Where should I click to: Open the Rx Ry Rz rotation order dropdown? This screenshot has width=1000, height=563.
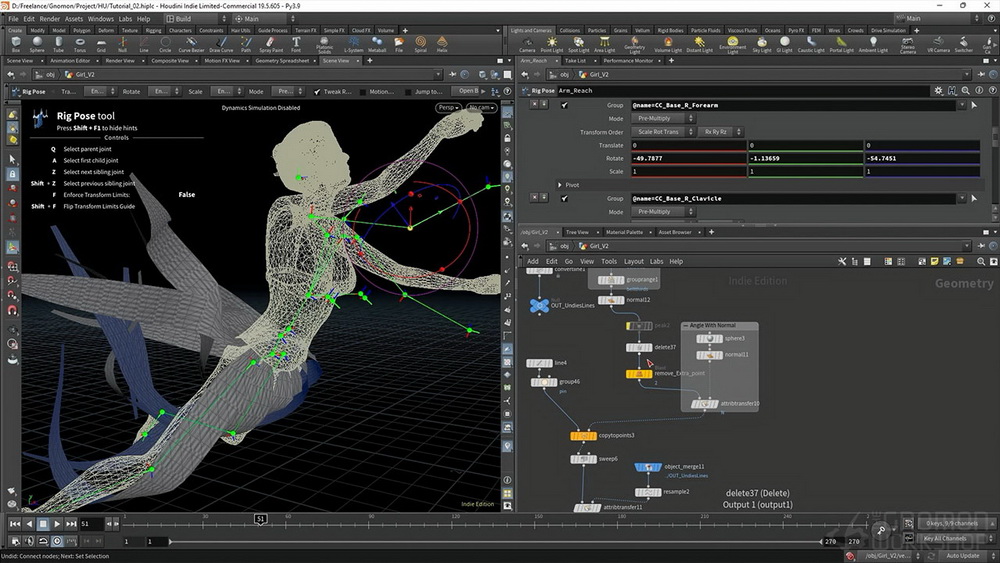tap(721, 132)
